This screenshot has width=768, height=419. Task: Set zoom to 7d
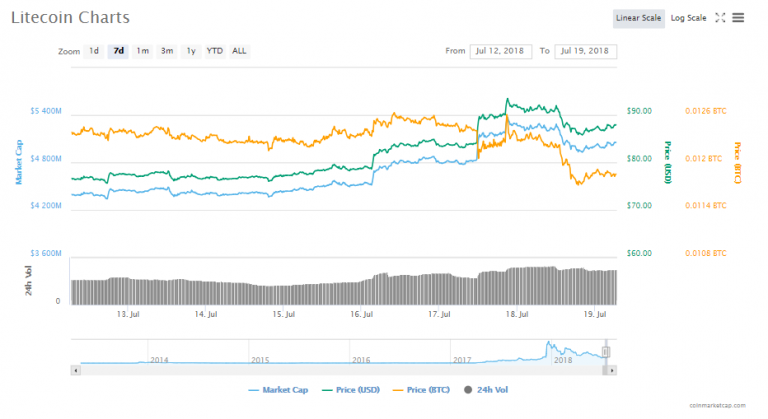click(119, 51)
